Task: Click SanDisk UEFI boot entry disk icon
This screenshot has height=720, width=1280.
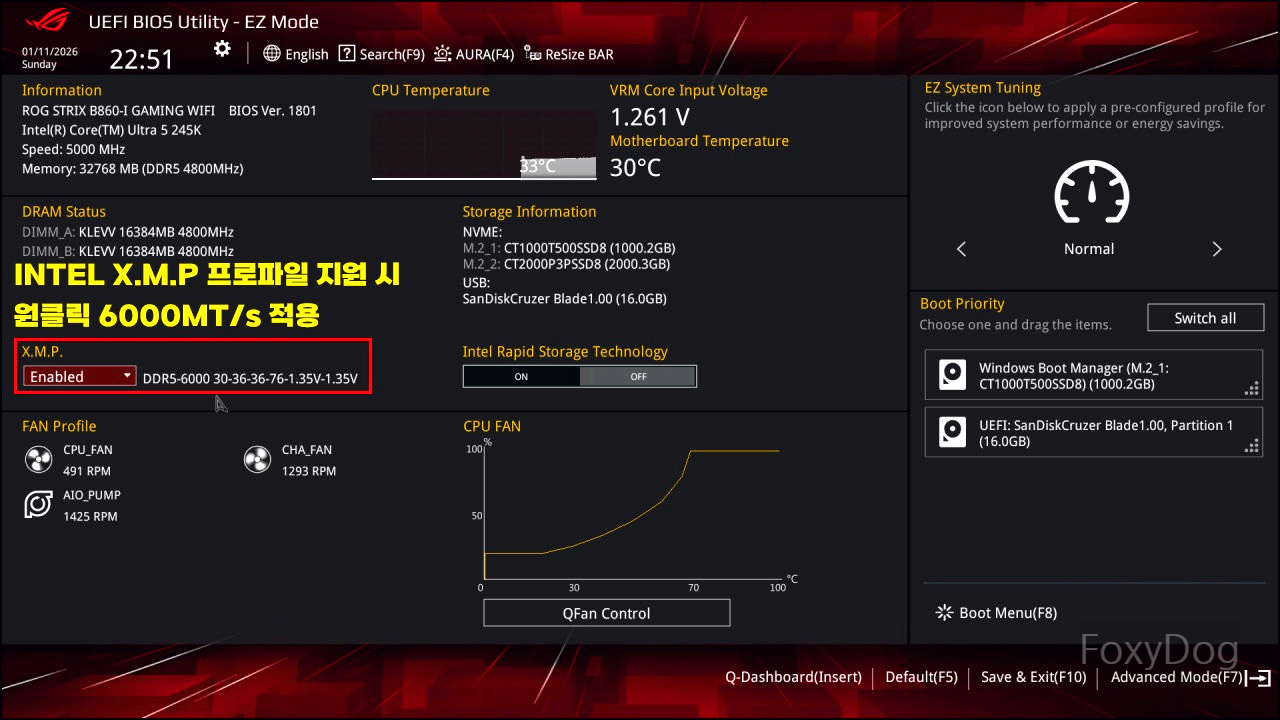Action: pyautogui.click(x=951, y=433)
